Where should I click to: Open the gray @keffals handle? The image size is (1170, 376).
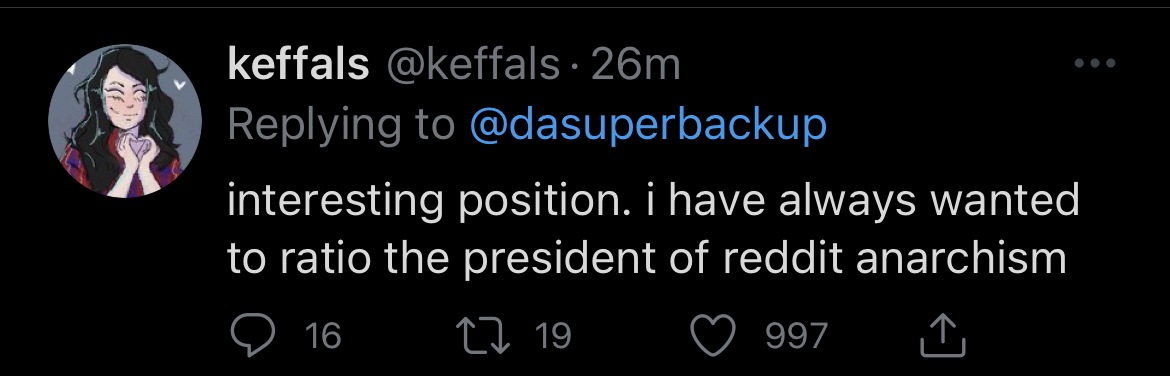coord(472,66)
